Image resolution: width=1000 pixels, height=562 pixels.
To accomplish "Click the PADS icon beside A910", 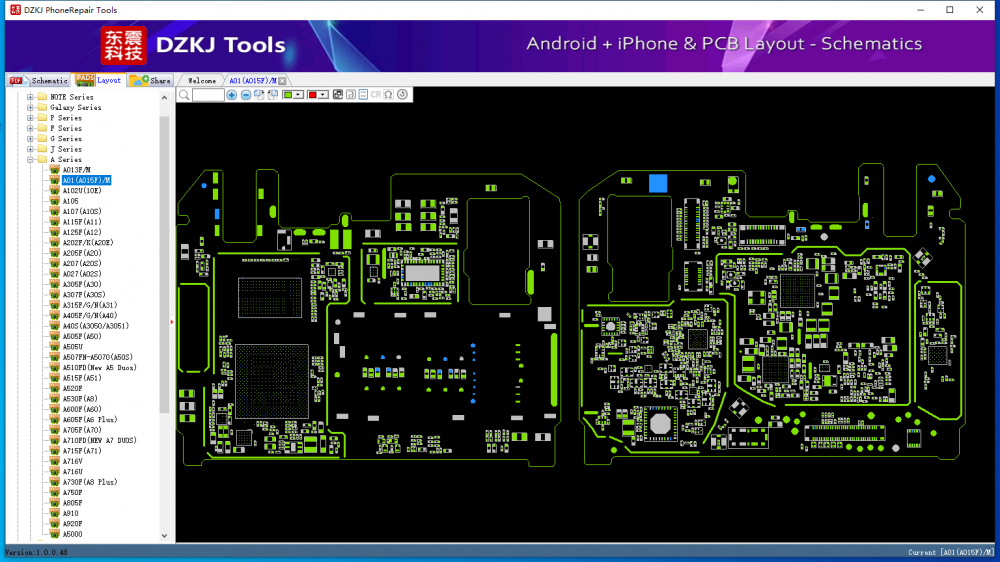I will pos(55,514).
